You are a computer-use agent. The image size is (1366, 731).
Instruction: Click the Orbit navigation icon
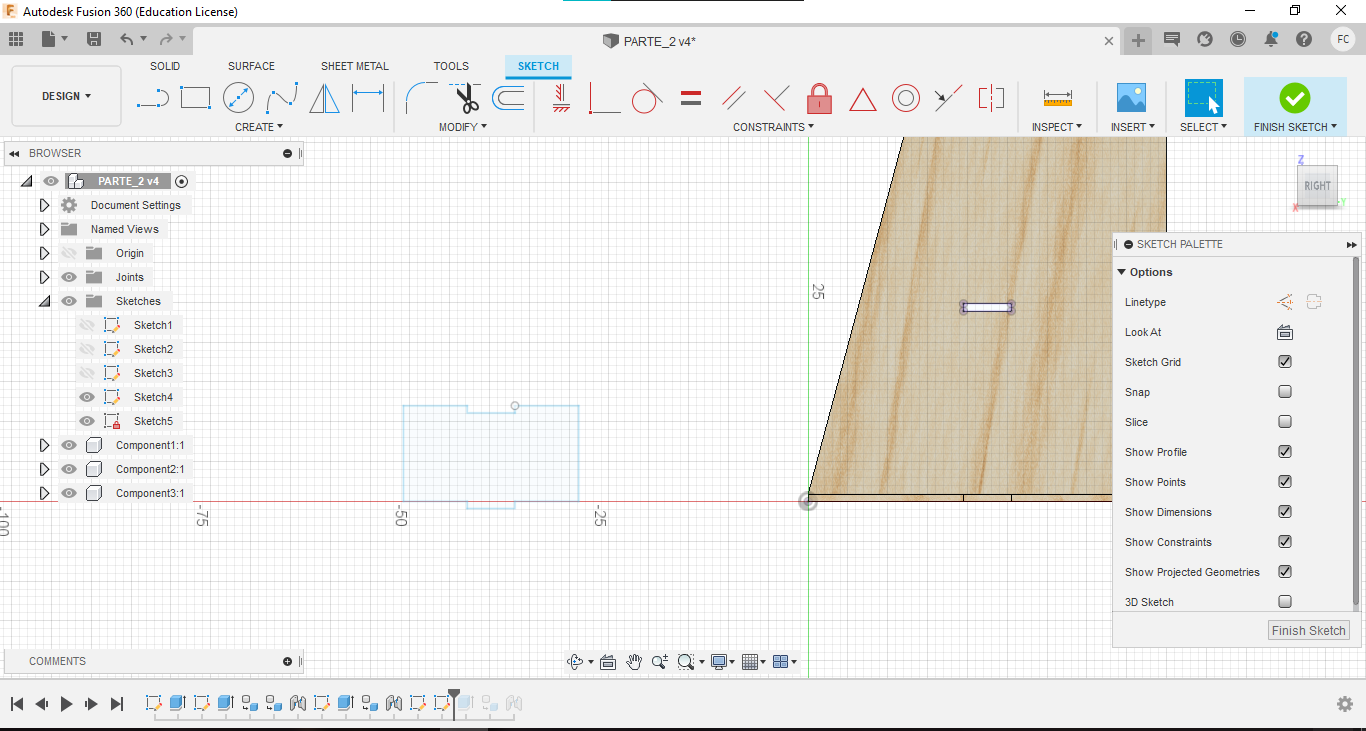coord(574,661)
